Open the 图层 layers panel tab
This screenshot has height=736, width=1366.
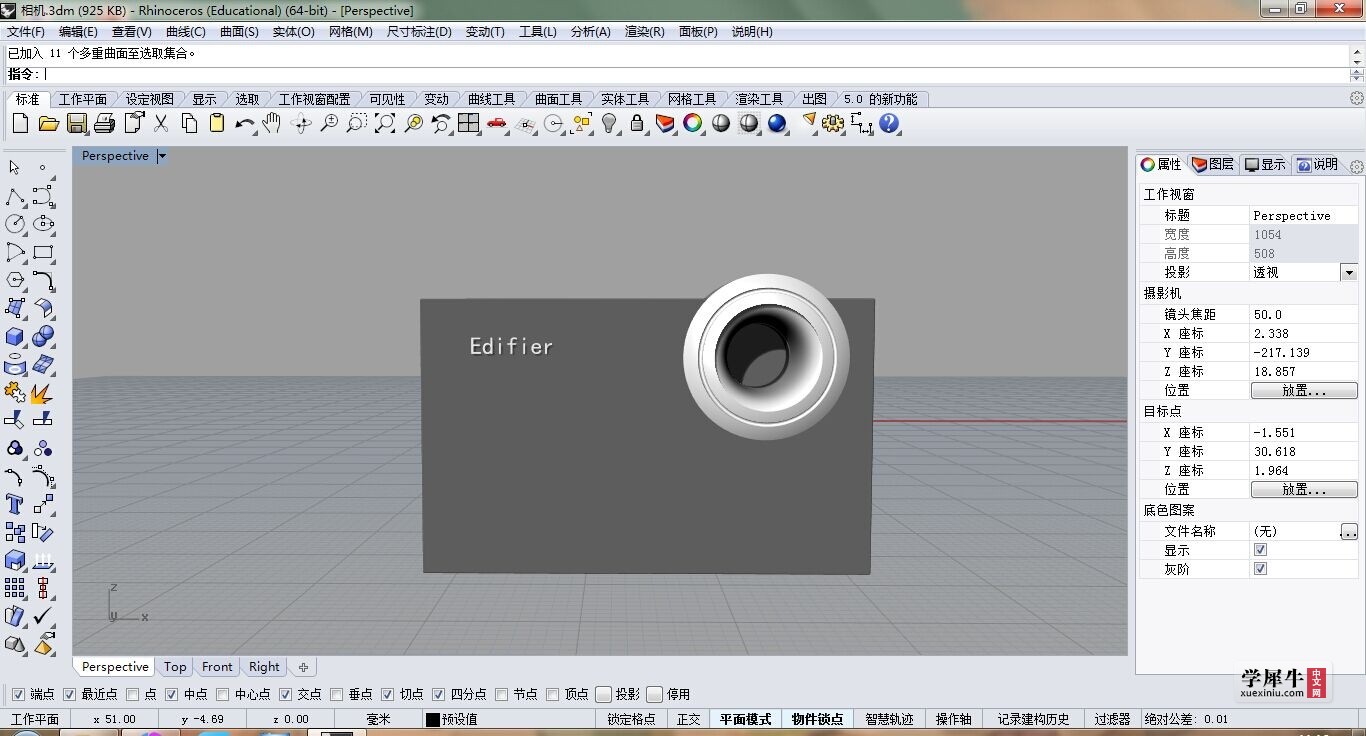click(1213, 164)
